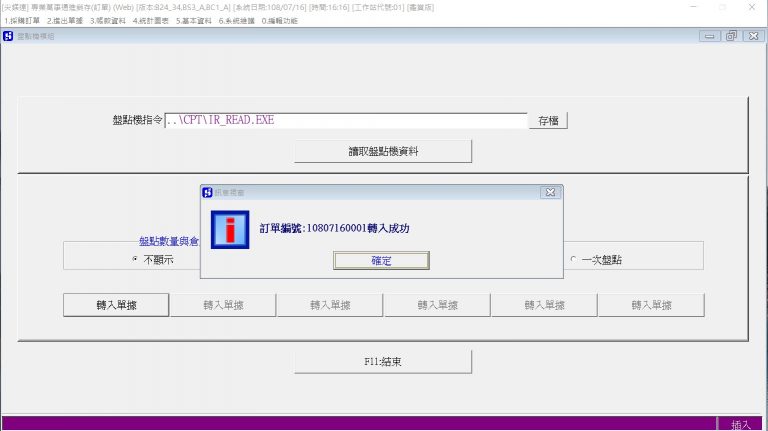Image resolution: width=768 pixels, height=431 pixels.
Task: Open the 3.帳款資料 menu
Action: (108, 21)
